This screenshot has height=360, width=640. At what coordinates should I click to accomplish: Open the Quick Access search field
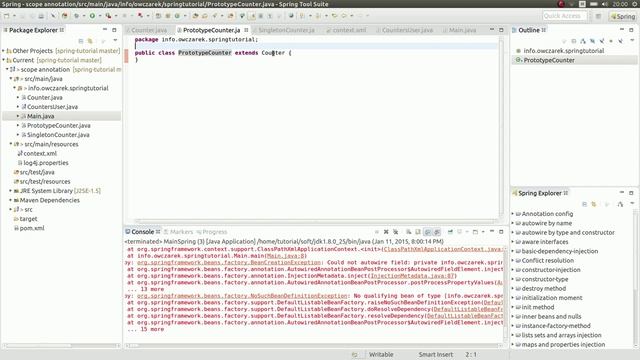coord(564,16)
